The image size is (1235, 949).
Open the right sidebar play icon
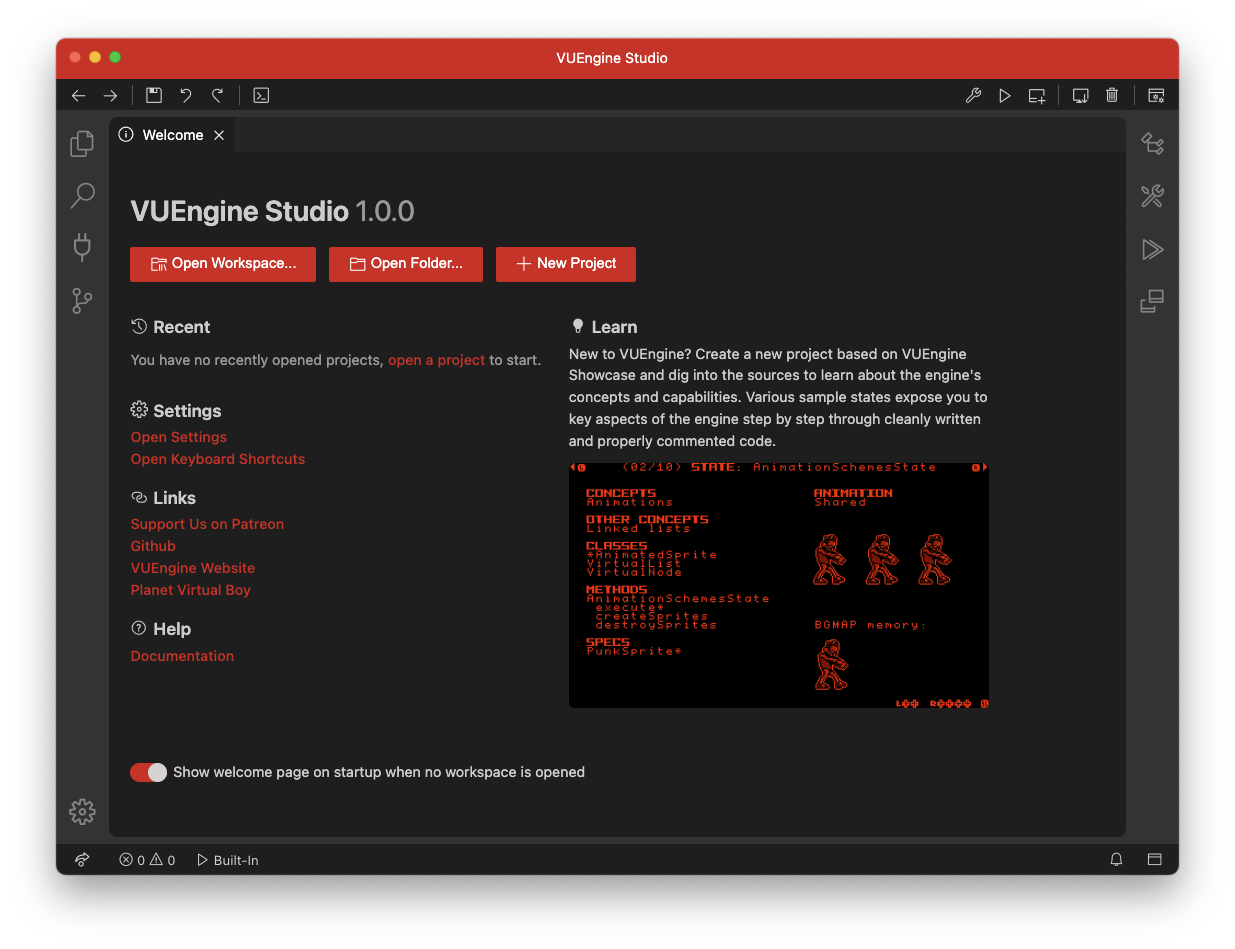pos(1152,248)
